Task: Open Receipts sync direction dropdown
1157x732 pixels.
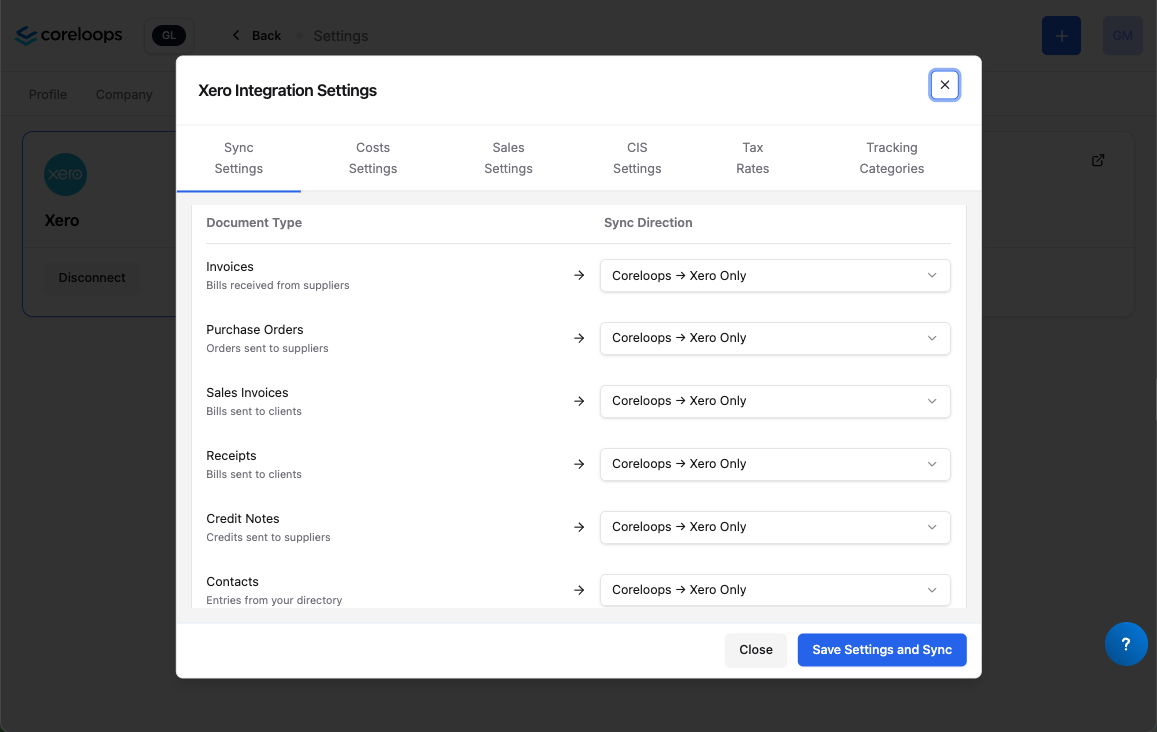Action: pos(775,464)
